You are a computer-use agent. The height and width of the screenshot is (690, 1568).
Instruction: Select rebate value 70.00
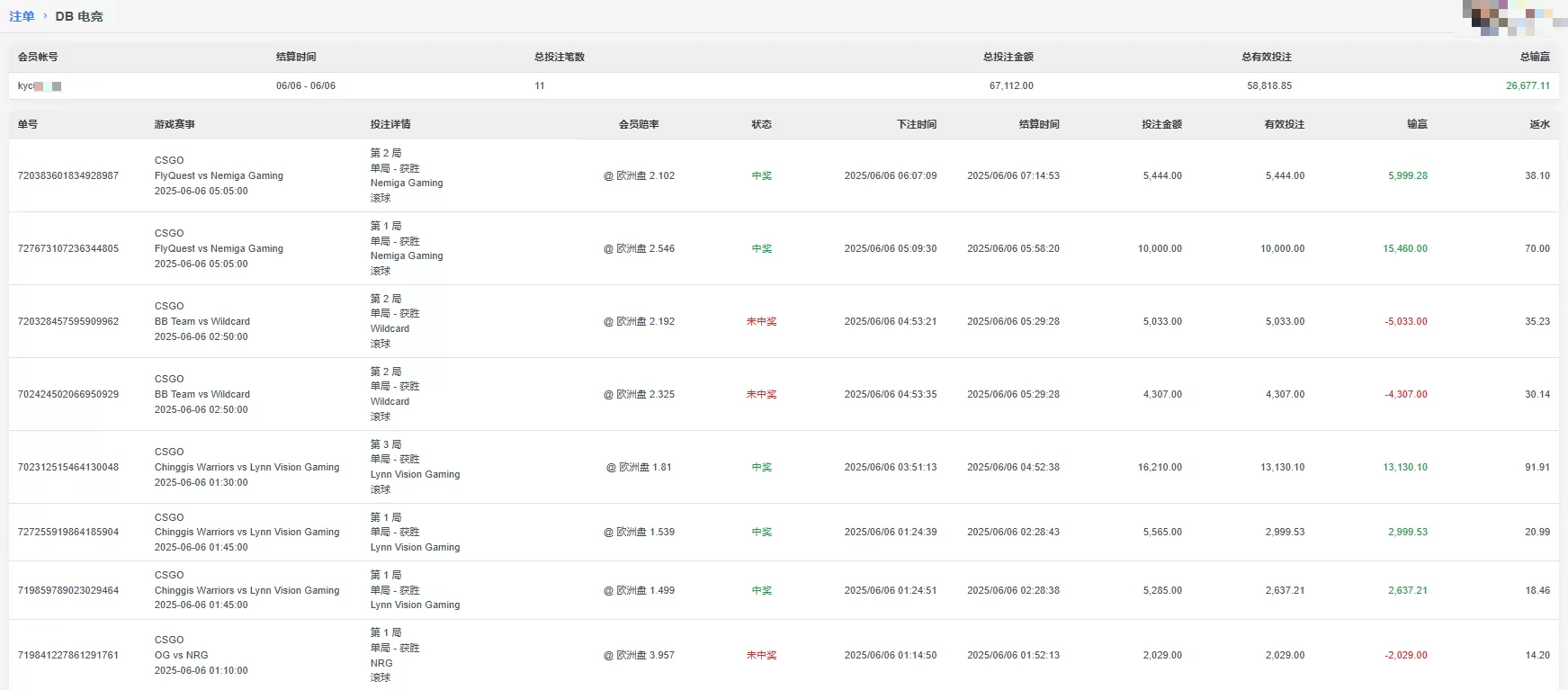click(1537, 249)
